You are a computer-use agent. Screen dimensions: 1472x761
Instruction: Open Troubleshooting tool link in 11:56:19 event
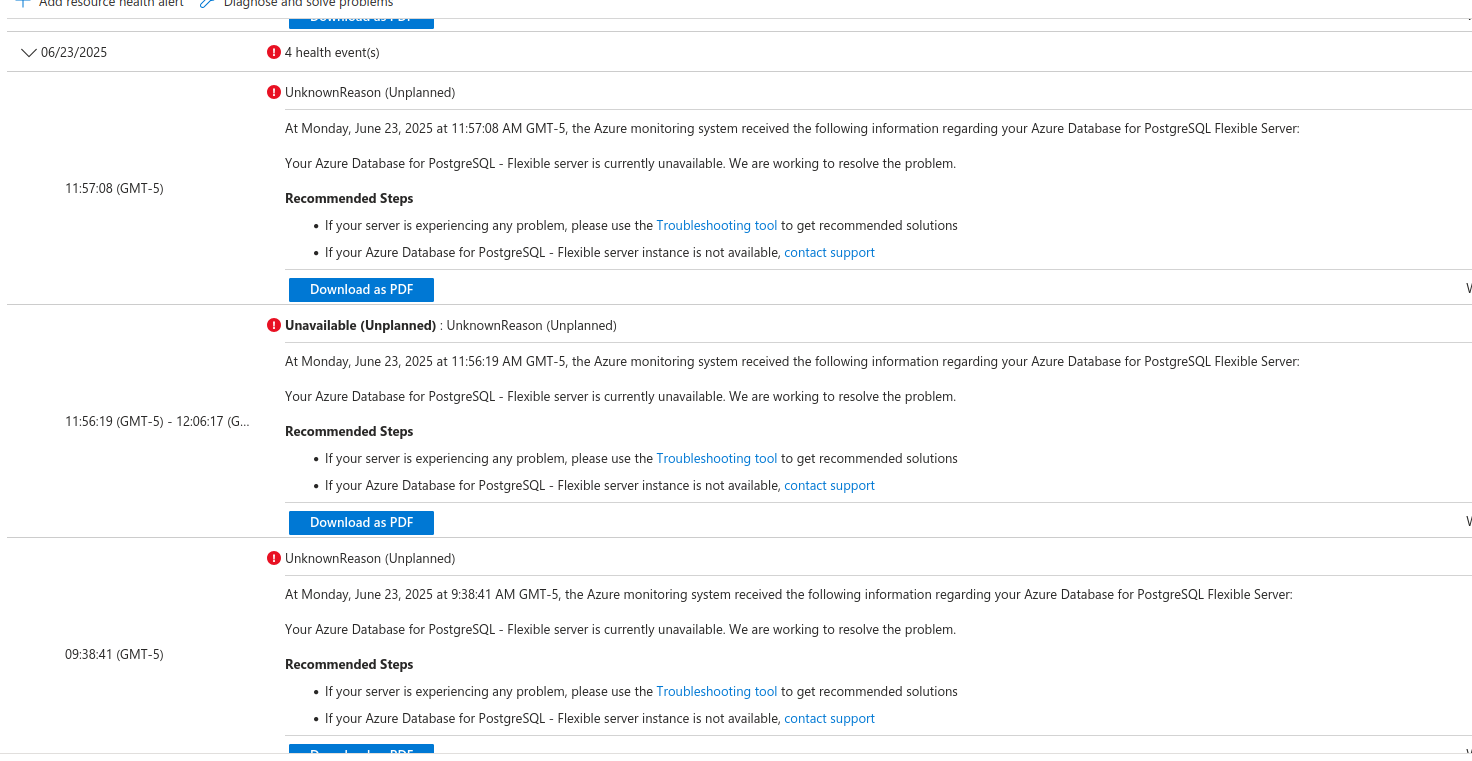(716, 458)
